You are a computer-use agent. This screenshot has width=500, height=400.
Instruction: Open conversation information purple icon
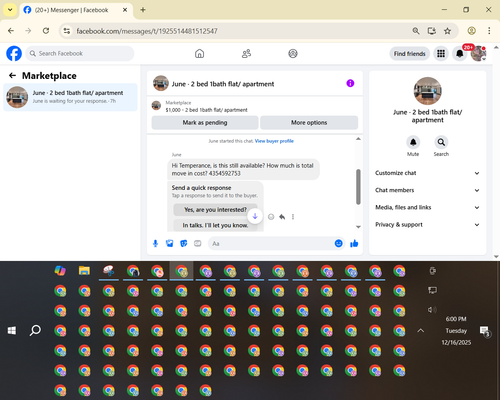click(350, 83)
